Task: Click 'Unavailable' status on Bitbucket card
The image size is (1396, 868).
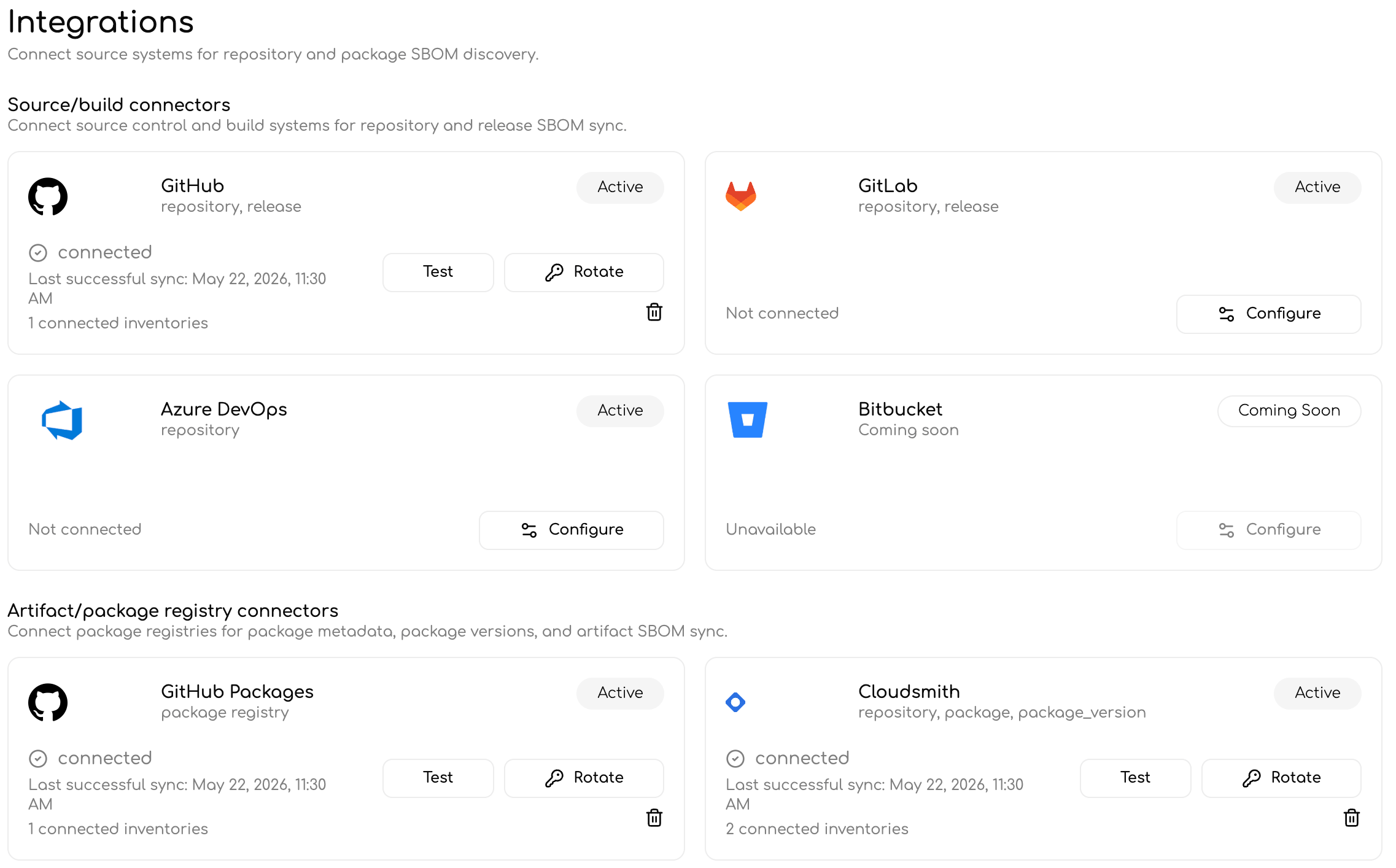Action: 771,529
